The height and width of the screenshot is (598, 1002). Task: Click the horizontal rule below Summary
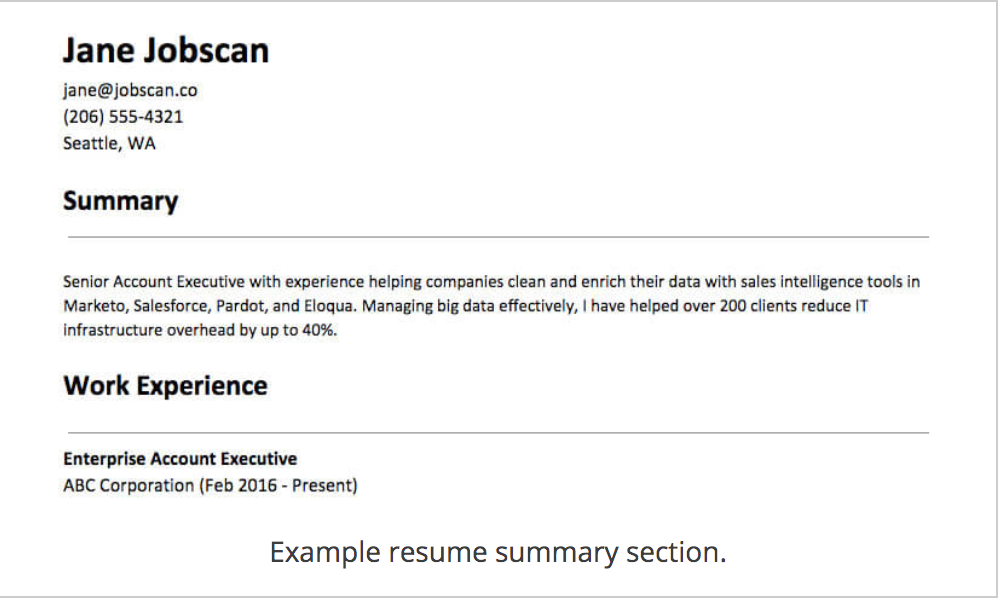click(498, 237)
